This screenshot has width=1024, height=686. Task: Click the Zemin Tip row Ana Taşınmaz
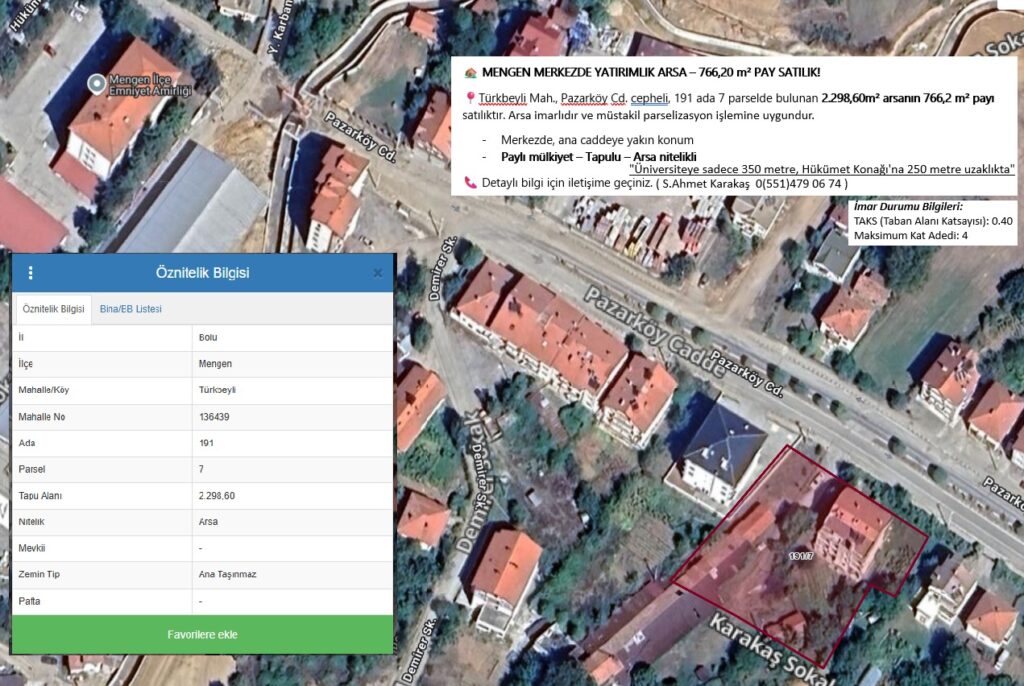pyautogui.click(x=202, y=574)
